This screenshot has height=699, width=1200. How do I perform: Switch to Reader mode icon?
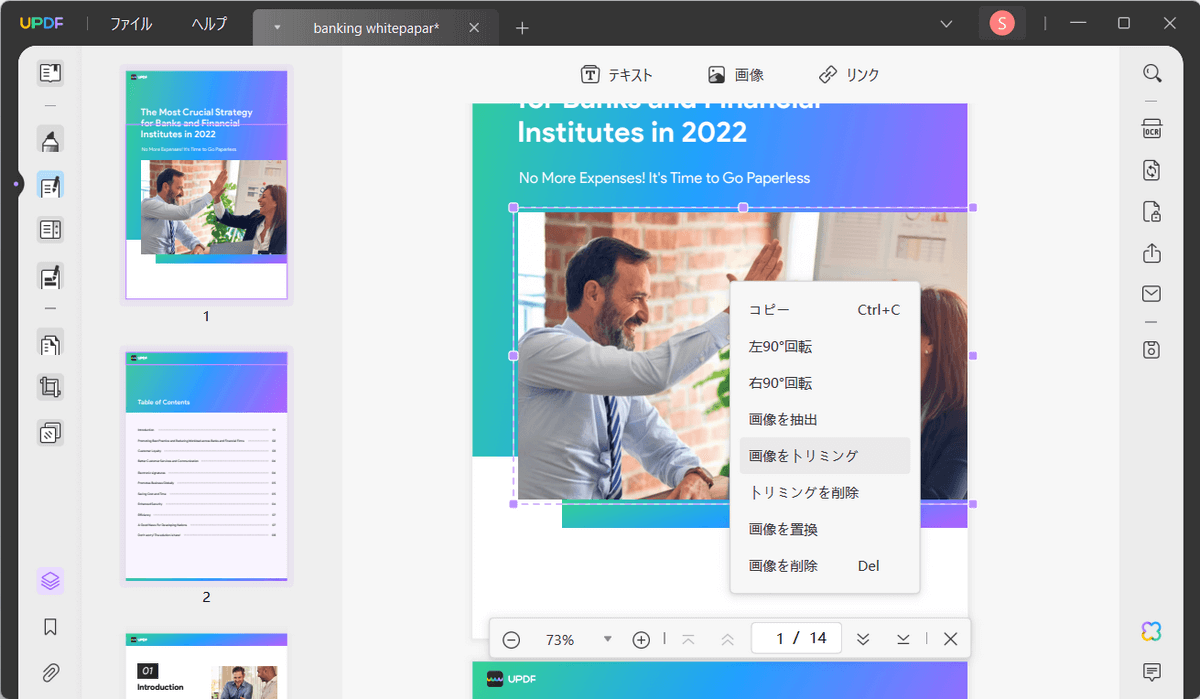[x=50, y=73]
